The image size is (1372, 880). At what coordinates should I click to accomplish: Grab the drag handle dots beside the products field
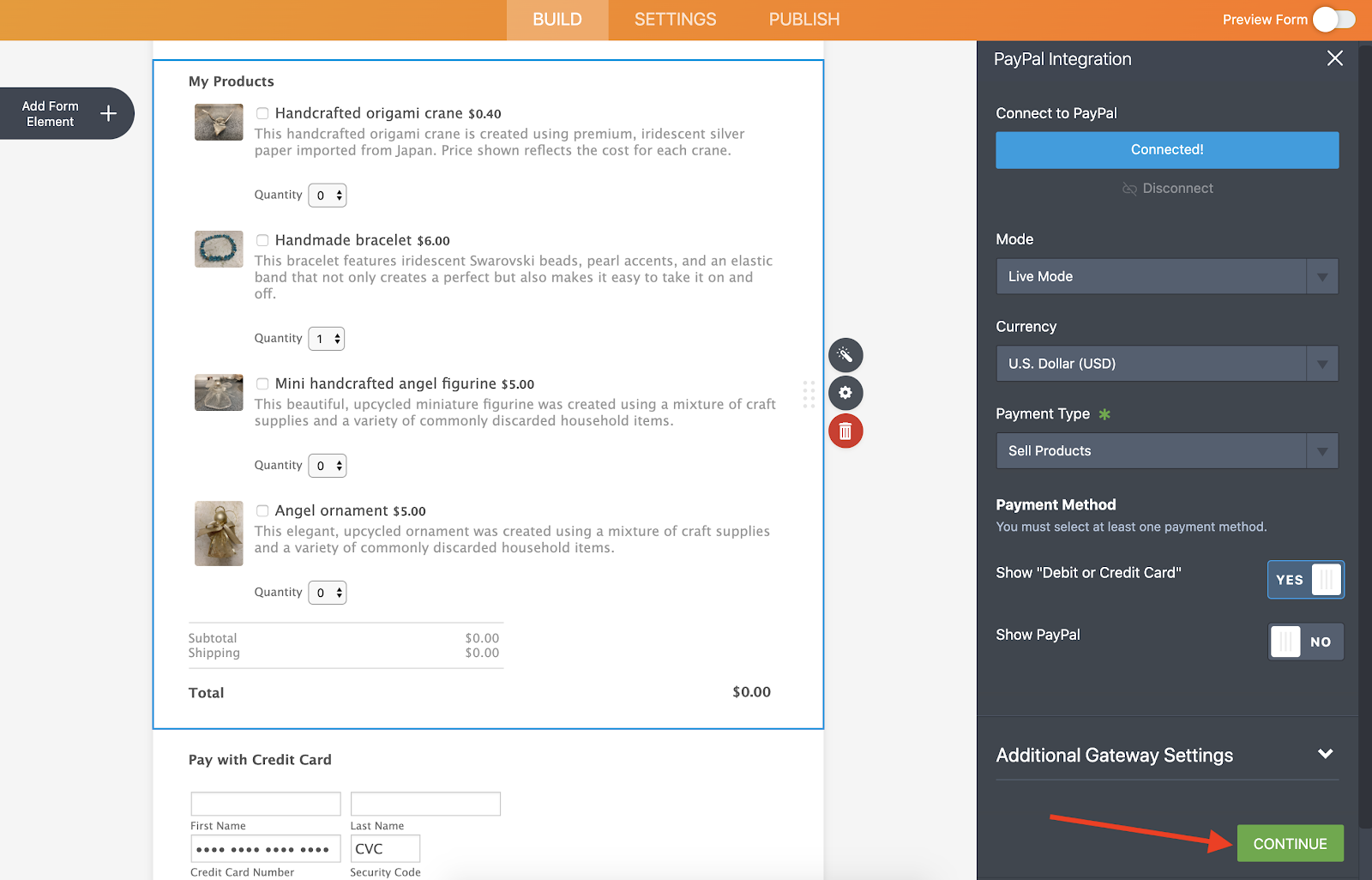(809, 394)
